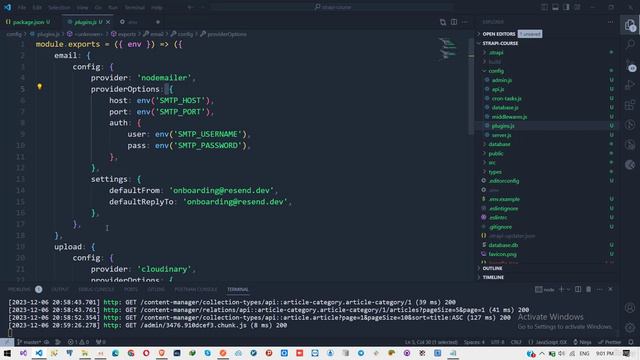Open the Windows Start button

(7, 353)
